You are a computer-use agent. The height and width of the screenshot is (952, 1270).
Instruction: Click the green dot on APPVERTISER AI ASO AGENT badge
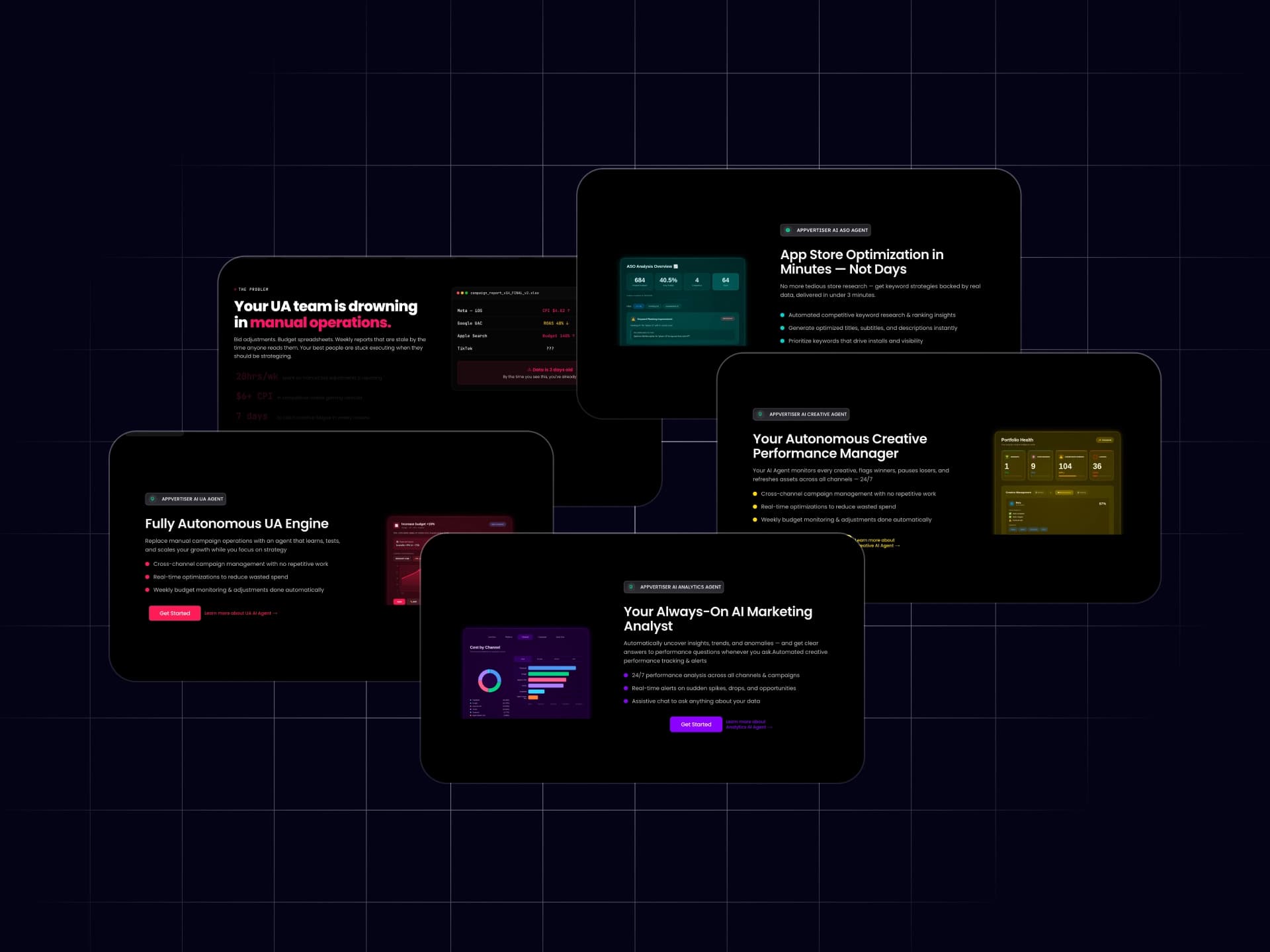coord(788,230)
